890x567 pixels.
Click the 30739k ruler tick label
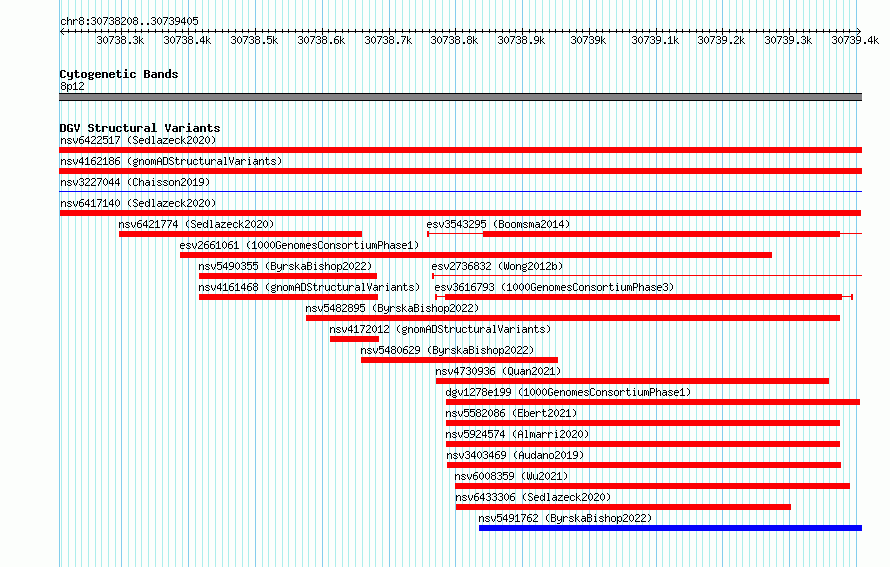click(588, 40)
